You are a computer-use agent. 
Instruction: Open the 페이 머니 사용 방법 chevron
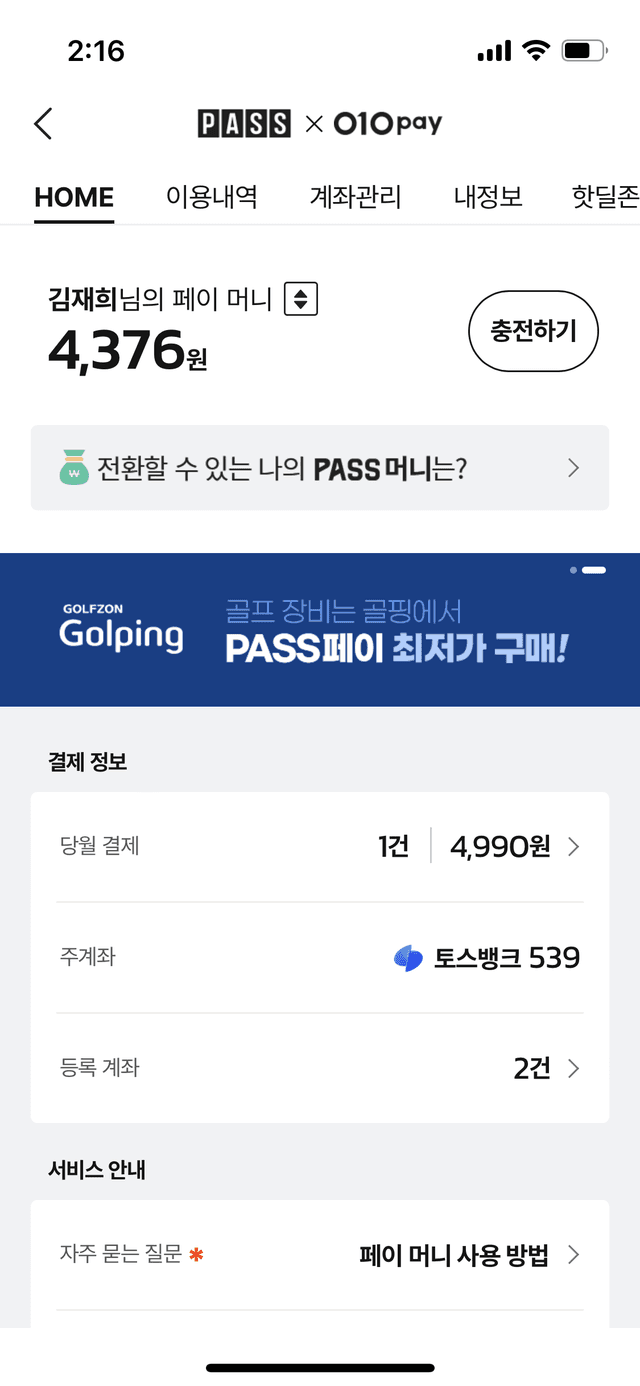tap(573, 1255)
